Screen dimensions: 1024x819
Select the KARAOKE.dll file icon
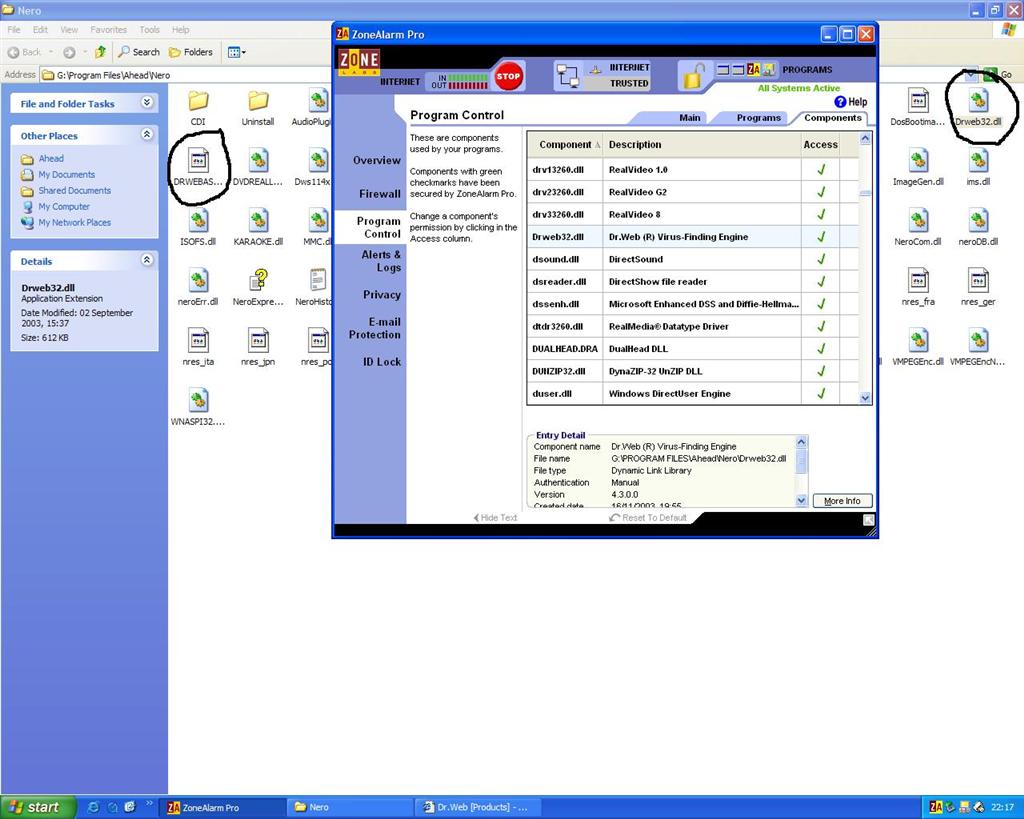point(258,221)
